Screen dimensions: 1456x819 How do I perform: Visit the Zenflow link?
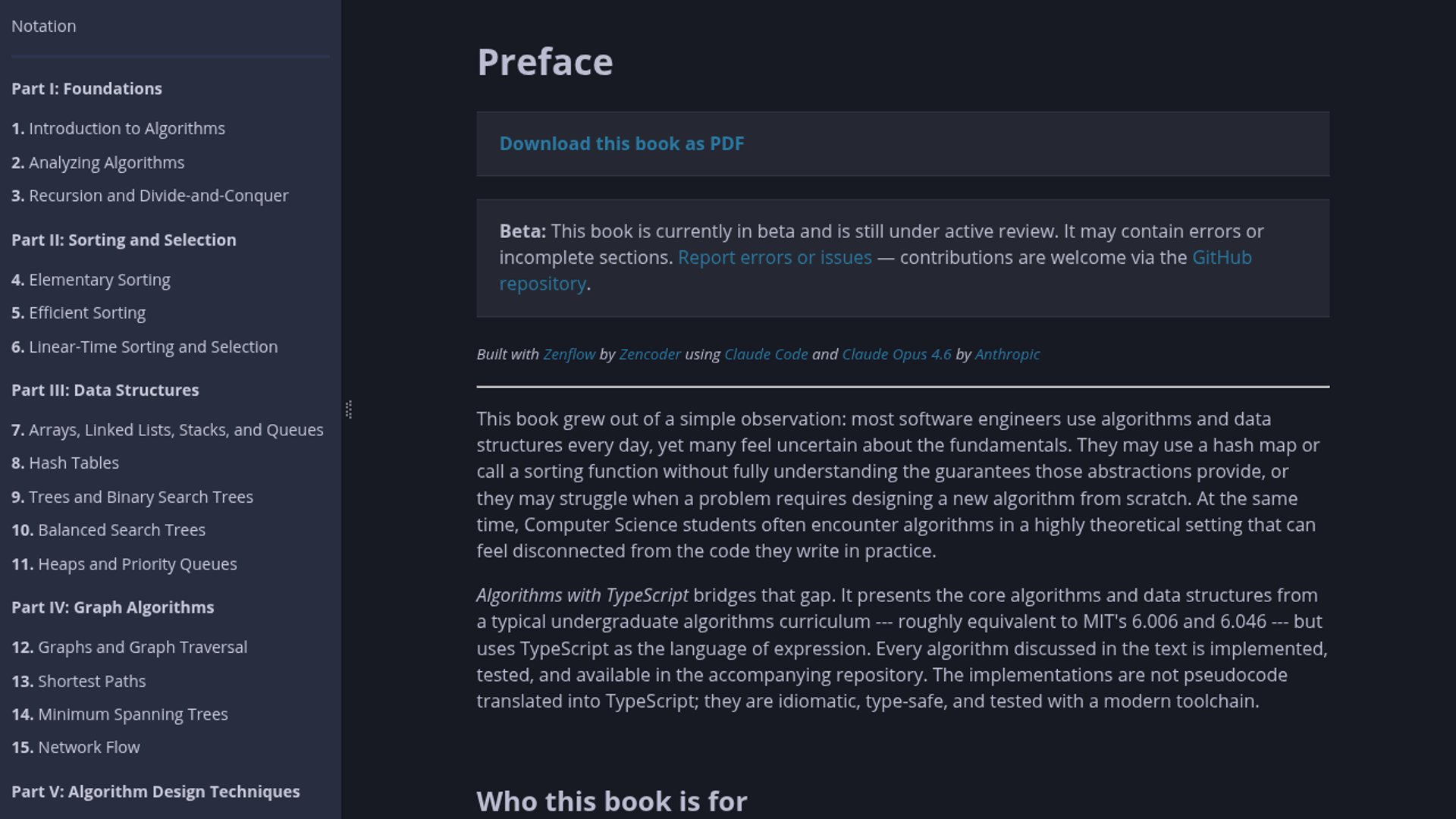pos(569,354)
